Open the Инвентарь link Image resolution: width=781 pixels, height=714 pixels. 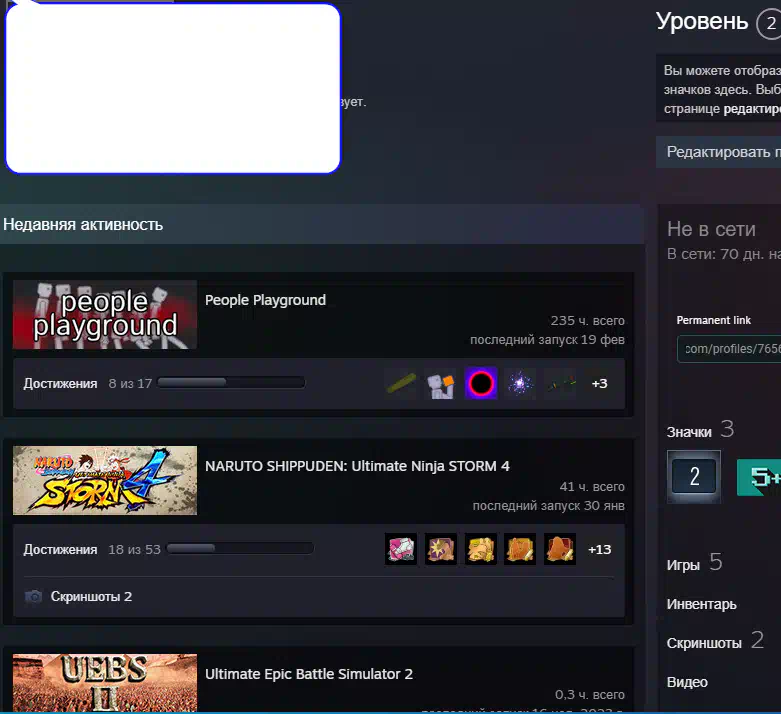pos(701,604)
